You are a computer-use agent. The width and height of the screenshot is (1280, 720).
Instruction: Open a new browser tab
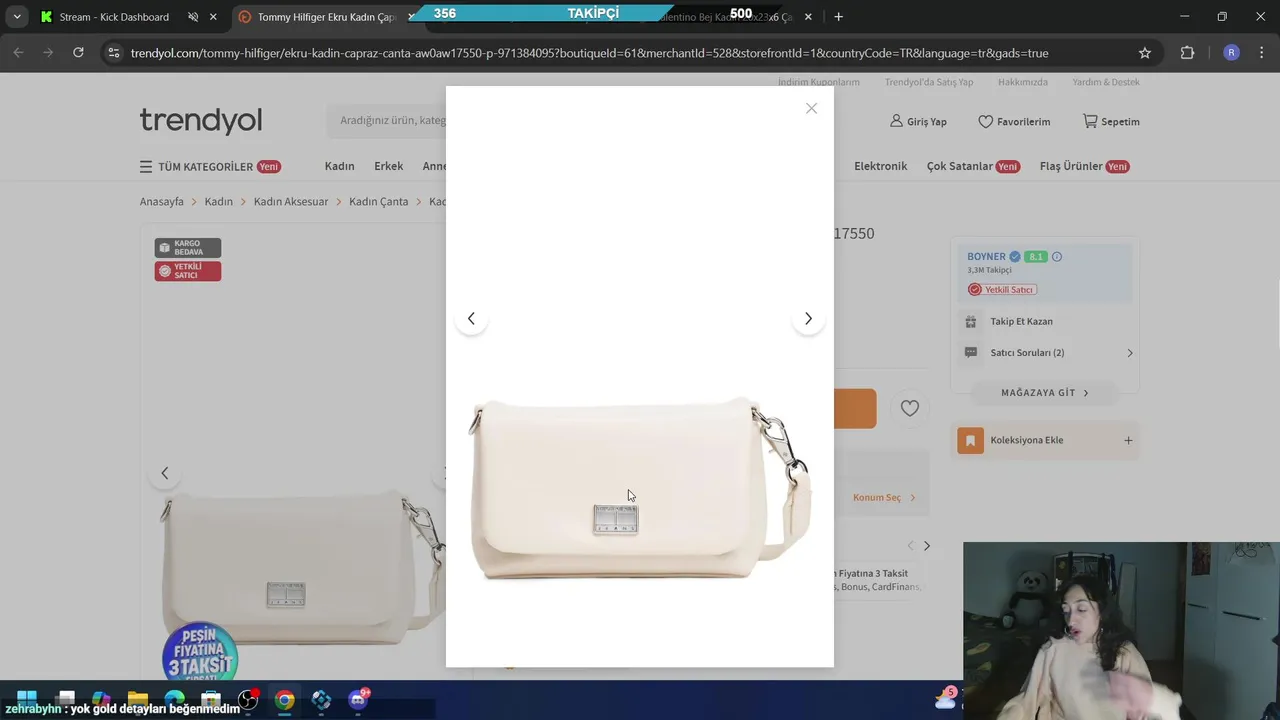(x=838, y=17)
